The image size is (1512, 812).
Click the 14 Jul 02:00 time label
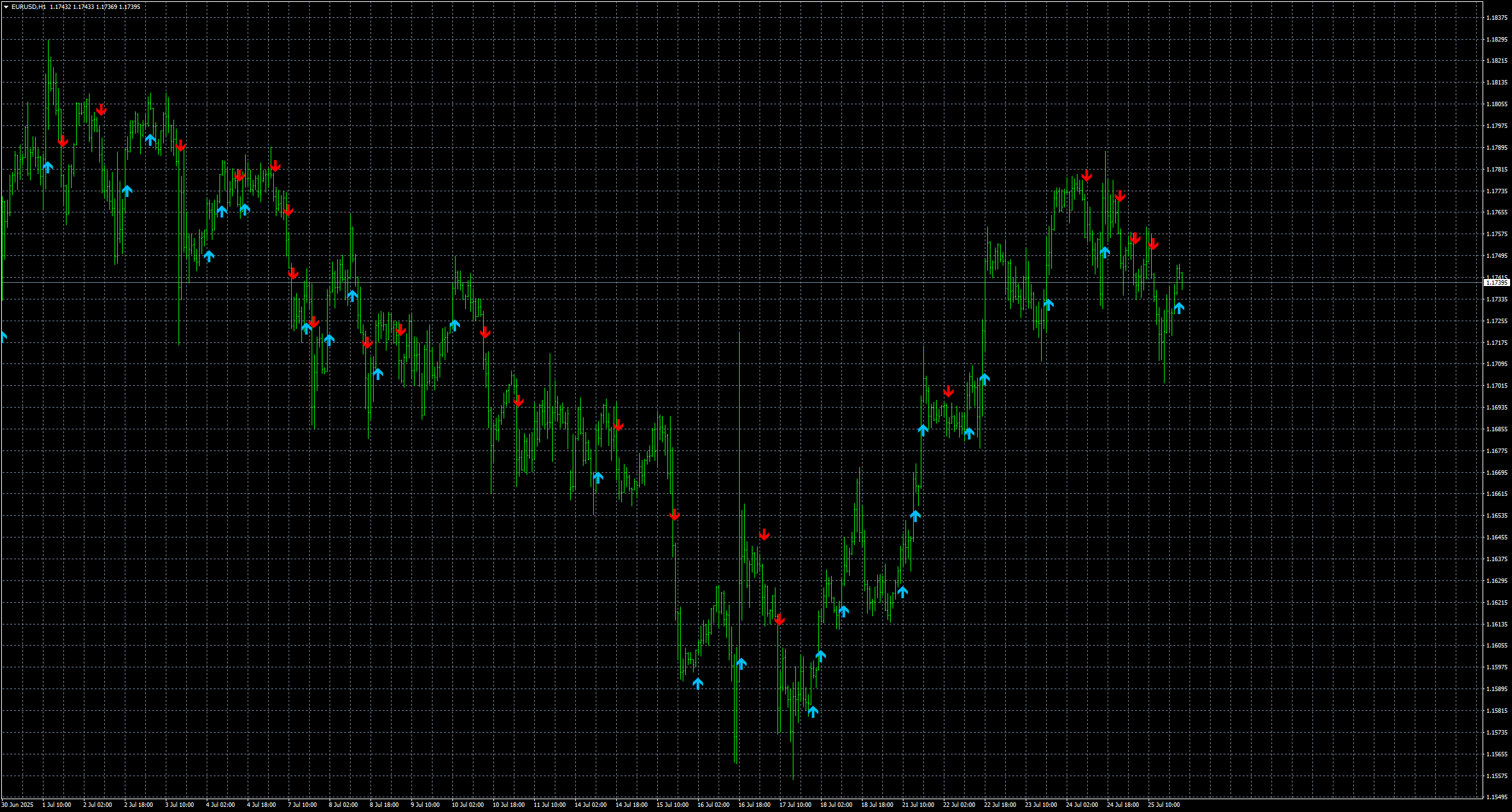(x=591, y=805)
